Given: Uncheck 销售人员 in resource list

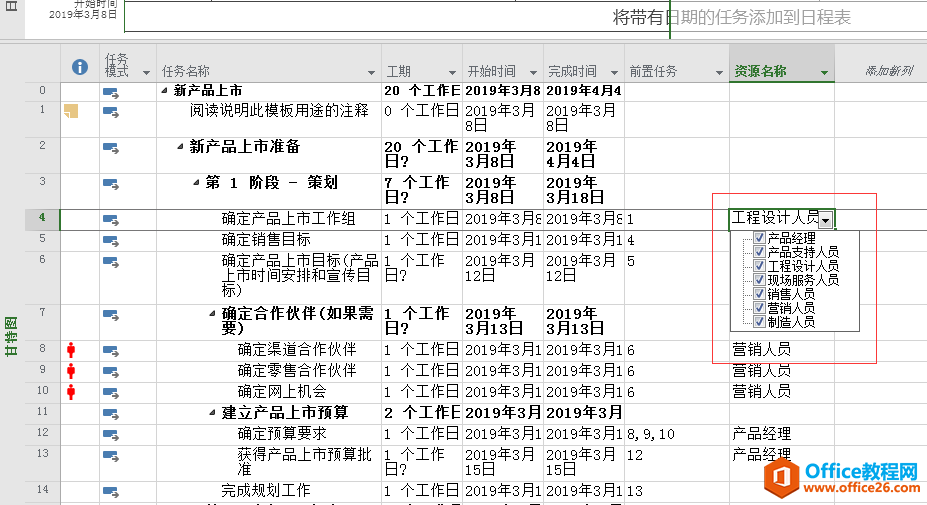Looking at the screenshot, I should tap(760, 294).
